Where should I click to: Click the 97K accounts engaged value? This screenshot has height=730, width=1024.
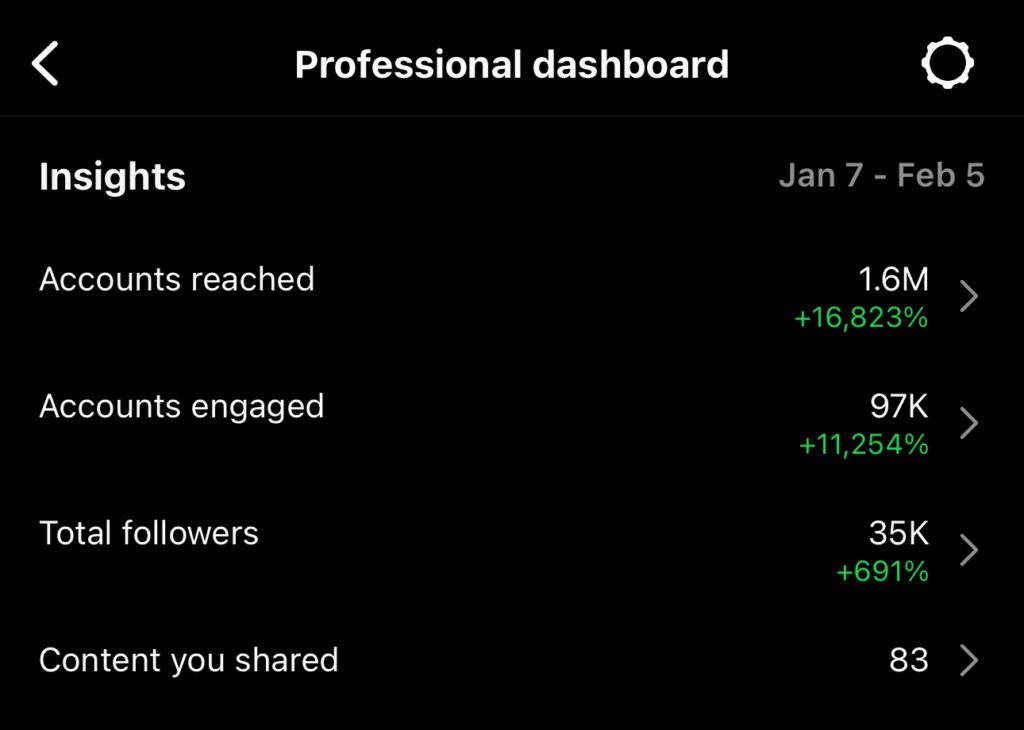click(899, 407)
